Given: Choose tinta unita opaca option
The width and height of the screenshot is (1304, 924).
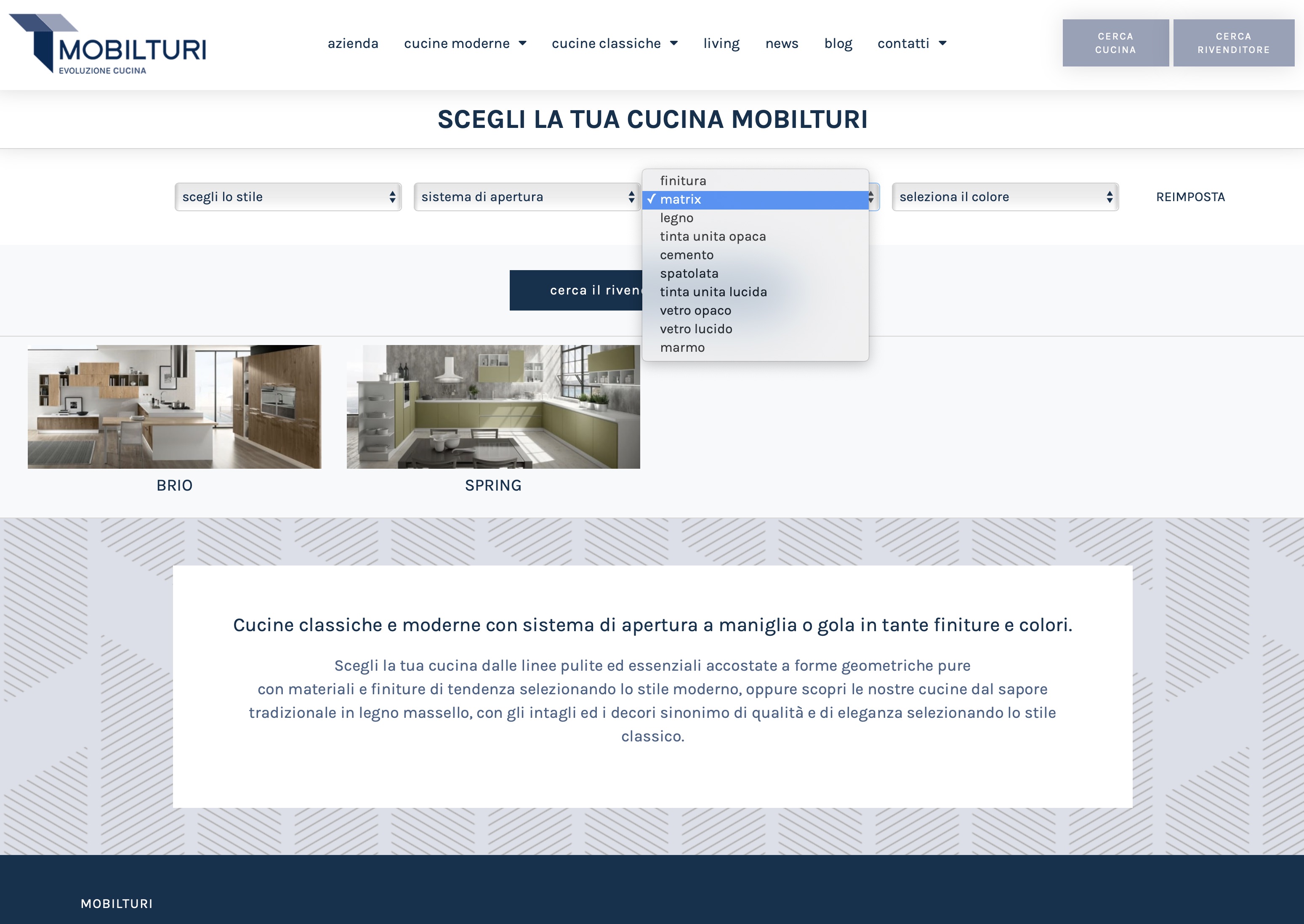Looking at the screenshot, I should [713, 237].
